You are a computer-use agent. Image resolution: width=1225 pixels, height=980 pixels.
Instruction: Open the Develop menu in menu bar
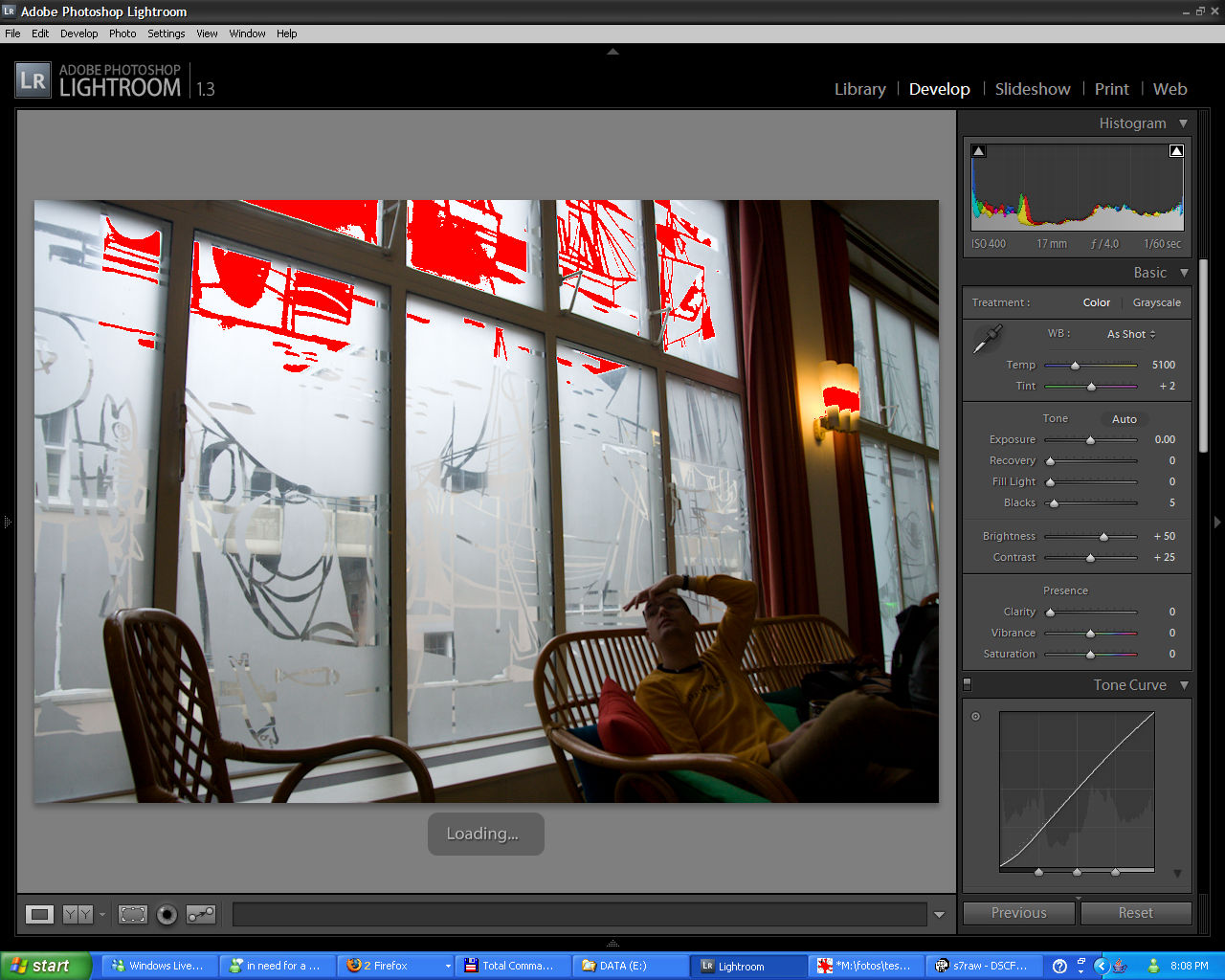(x=78, y=33)
